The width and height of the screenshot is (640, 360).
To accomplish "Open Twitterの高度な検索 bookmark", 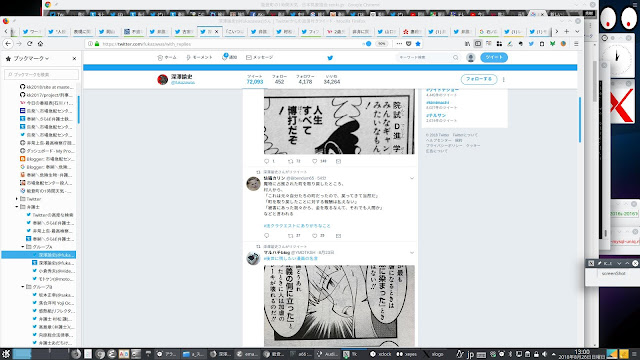I will click(50, 215).
